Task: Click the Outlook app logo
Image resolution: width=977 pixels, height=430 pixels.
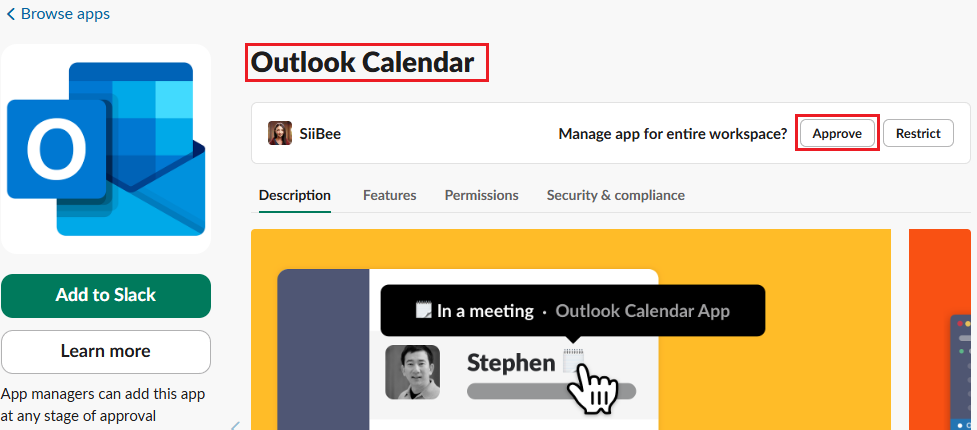Action: pos(106,149)
